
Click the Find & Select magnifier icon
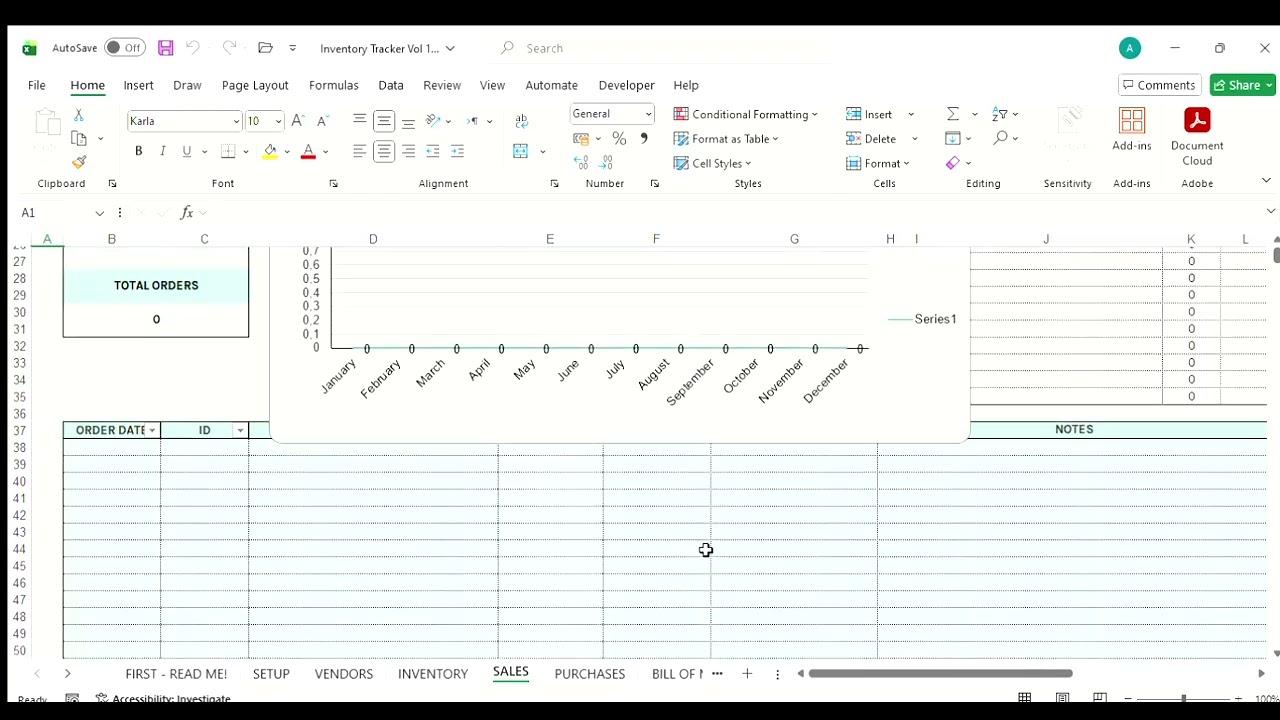click(x=1000, y=138)
